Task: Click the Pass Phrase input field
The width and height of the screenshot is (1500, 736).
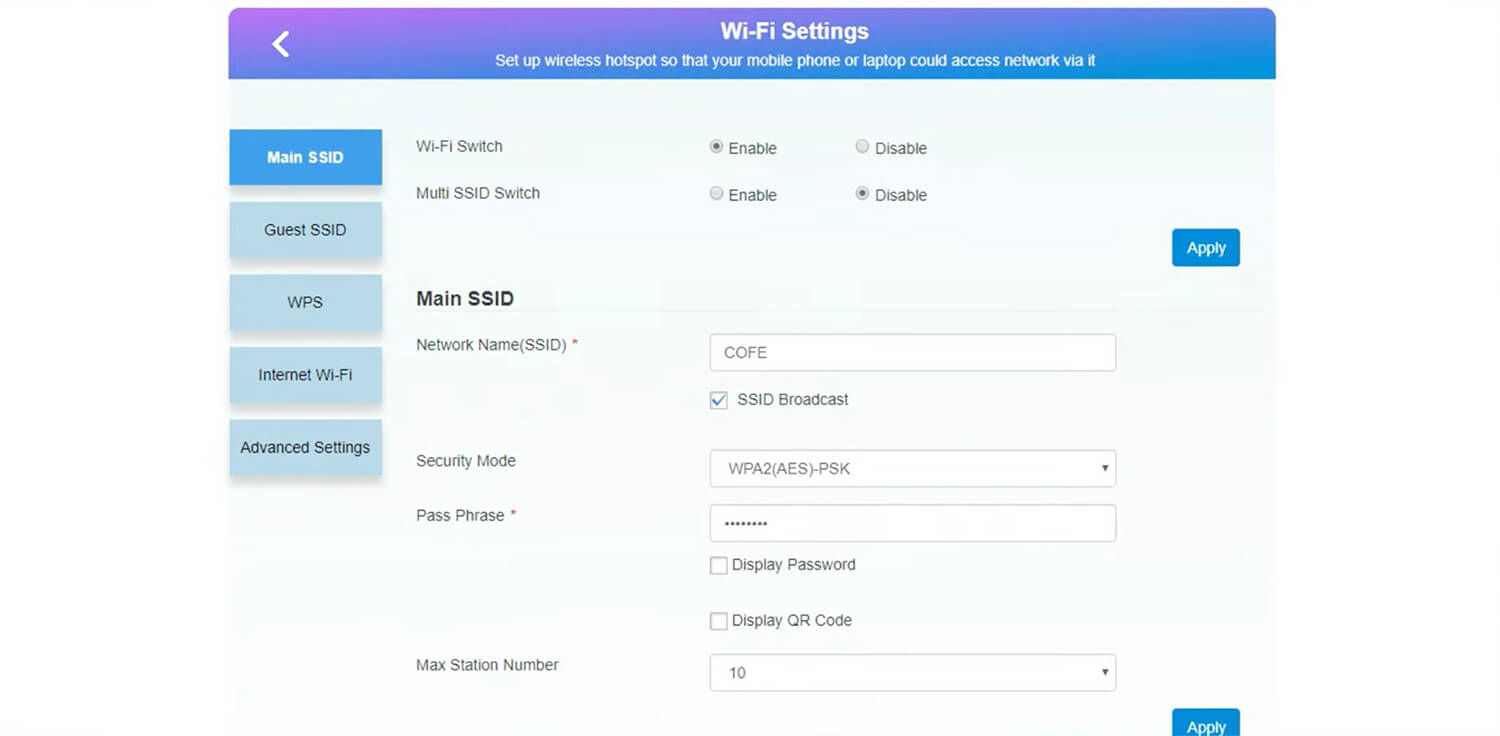Action: click(x=911, y=523)
